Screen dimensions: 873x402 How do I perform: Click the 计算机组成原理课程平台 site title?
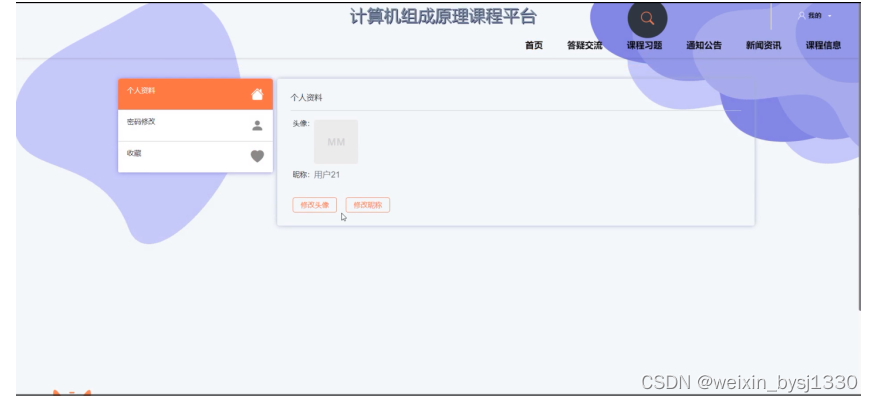[x=443, y=17]
